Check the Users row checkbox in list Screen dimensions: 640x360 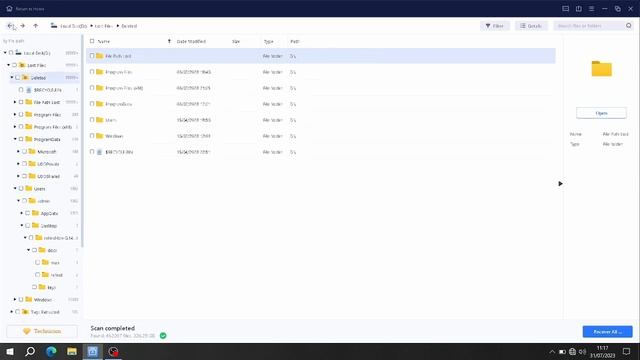(x=92, y=120)
